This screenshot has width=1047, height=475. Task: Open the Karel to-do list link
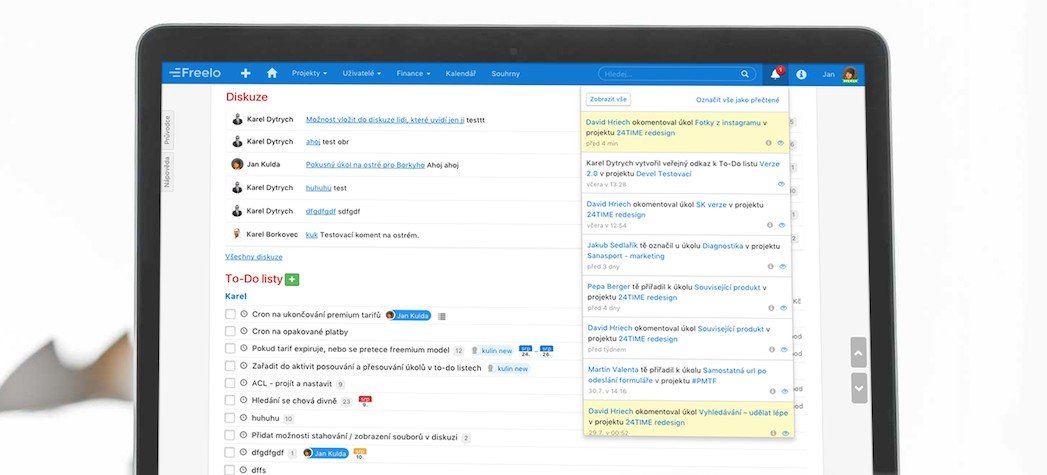tap(236, 296)
